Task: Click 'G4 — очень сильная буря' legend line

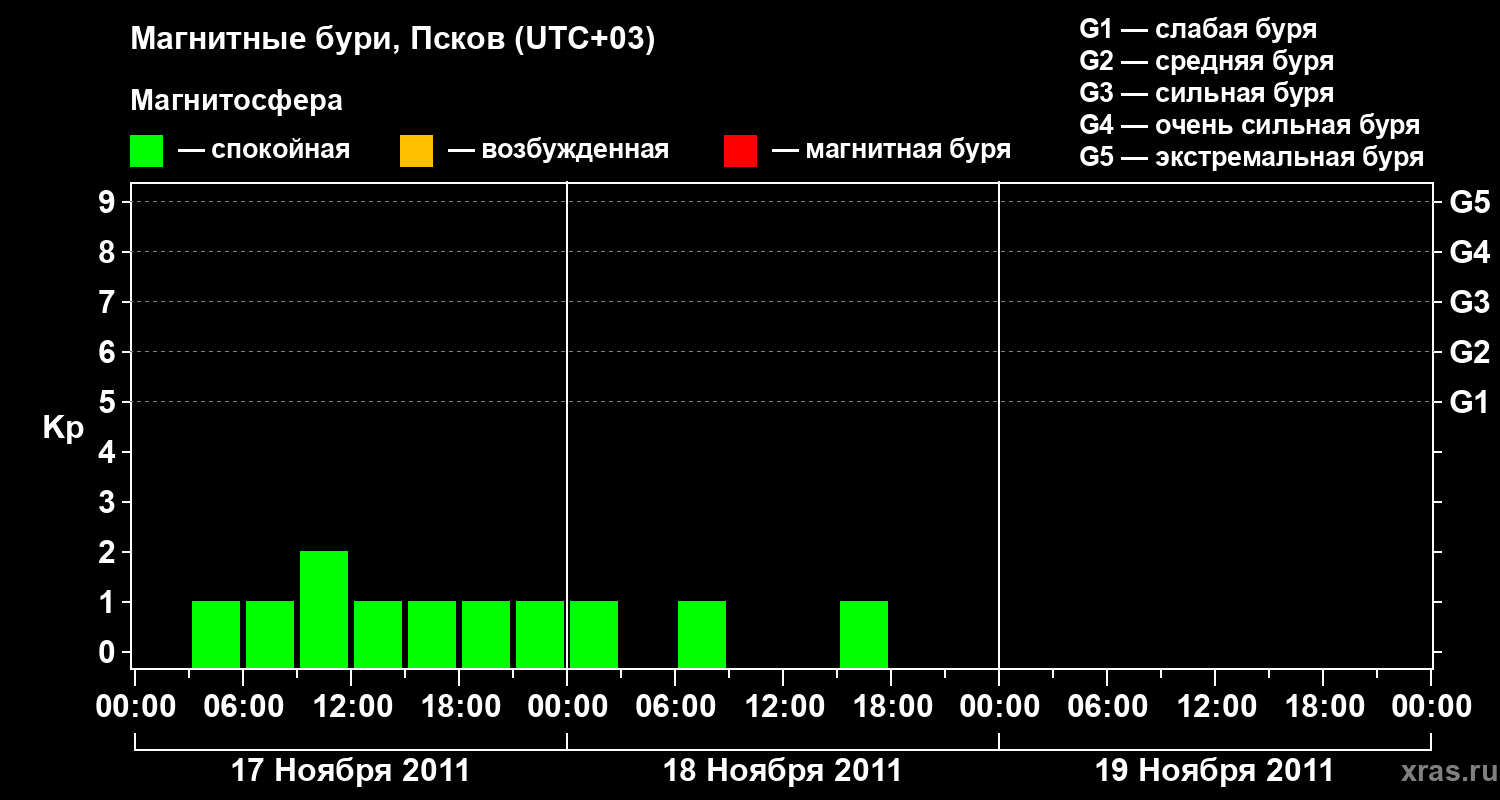Action: point(1250,125)
